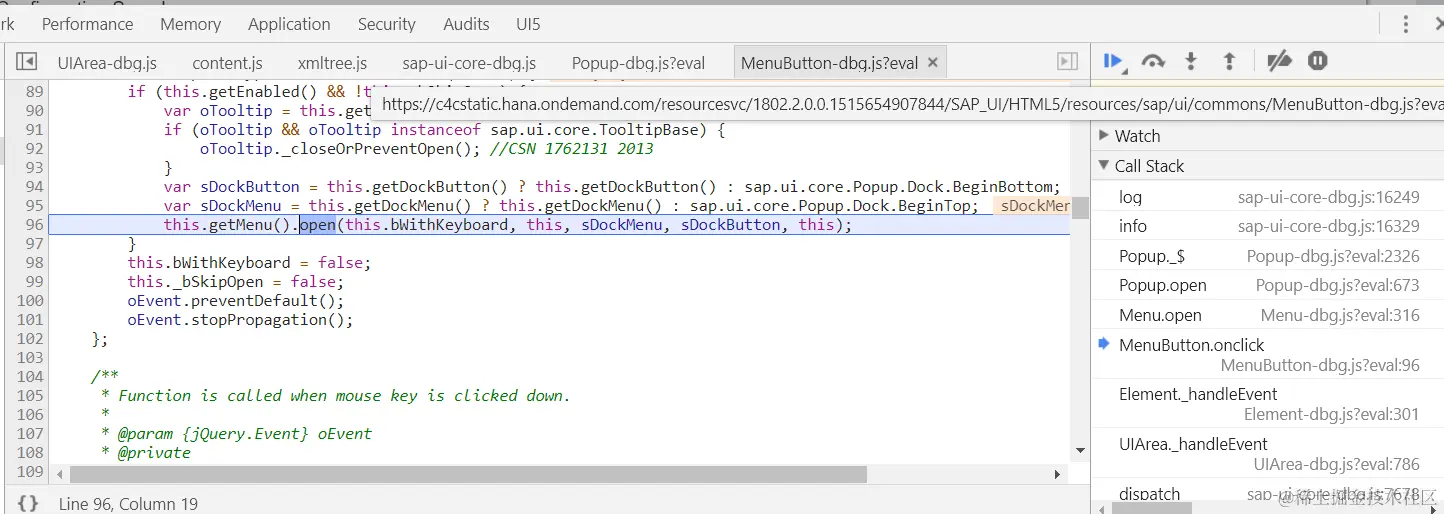The image size is (1444, 514).
Task: Deactivate breakpoints icon
Action: [1279, 62]
